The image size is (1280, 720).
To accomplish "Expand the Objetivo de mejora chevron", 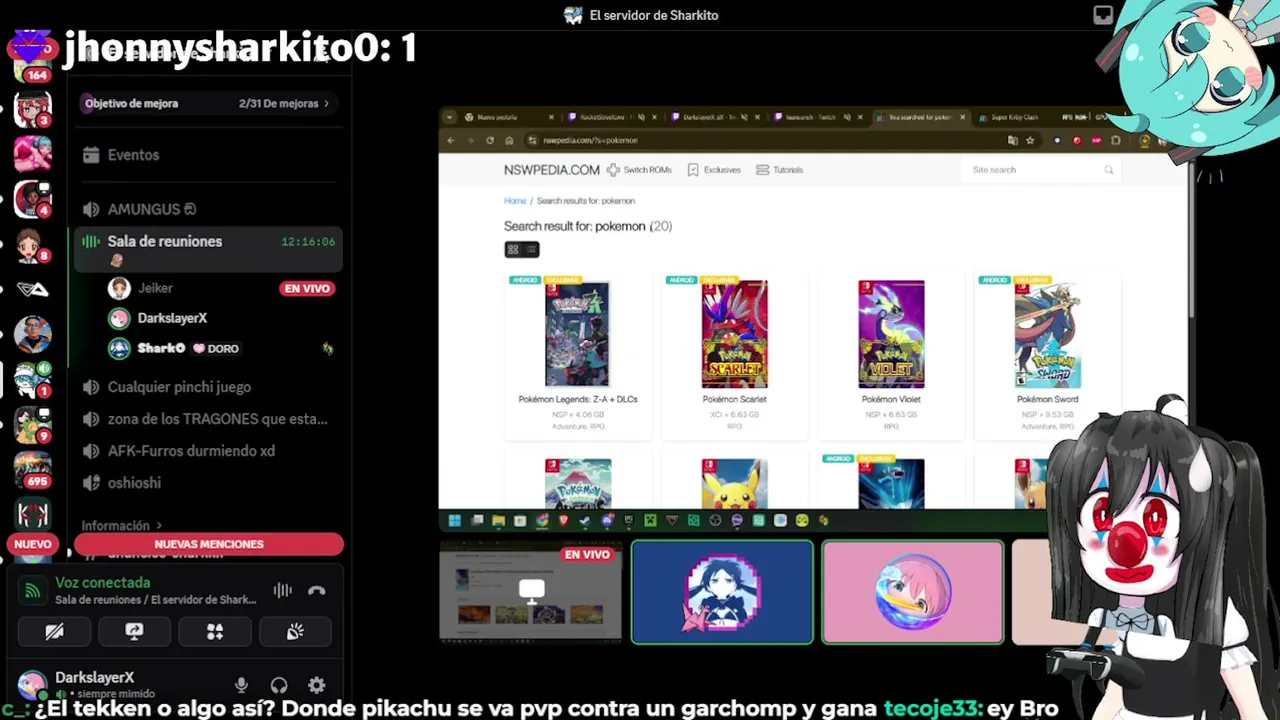I will click(x=326, y=103).
